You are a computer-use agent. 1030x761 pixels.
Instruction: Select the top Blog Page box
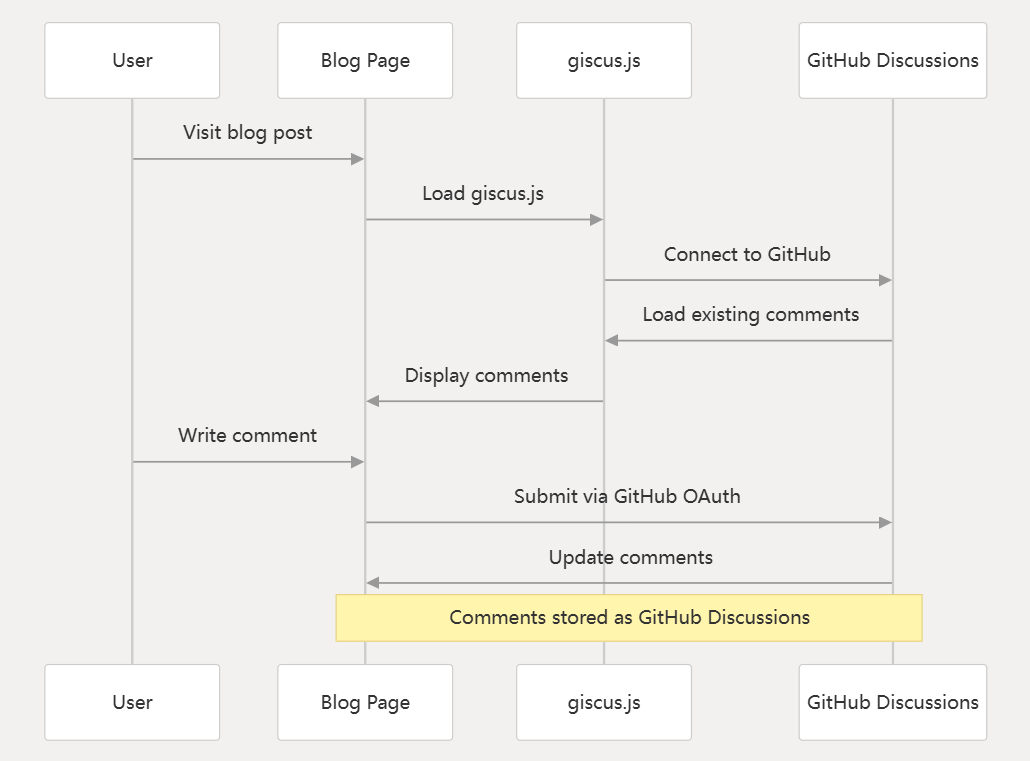click(x=365, y=60)
